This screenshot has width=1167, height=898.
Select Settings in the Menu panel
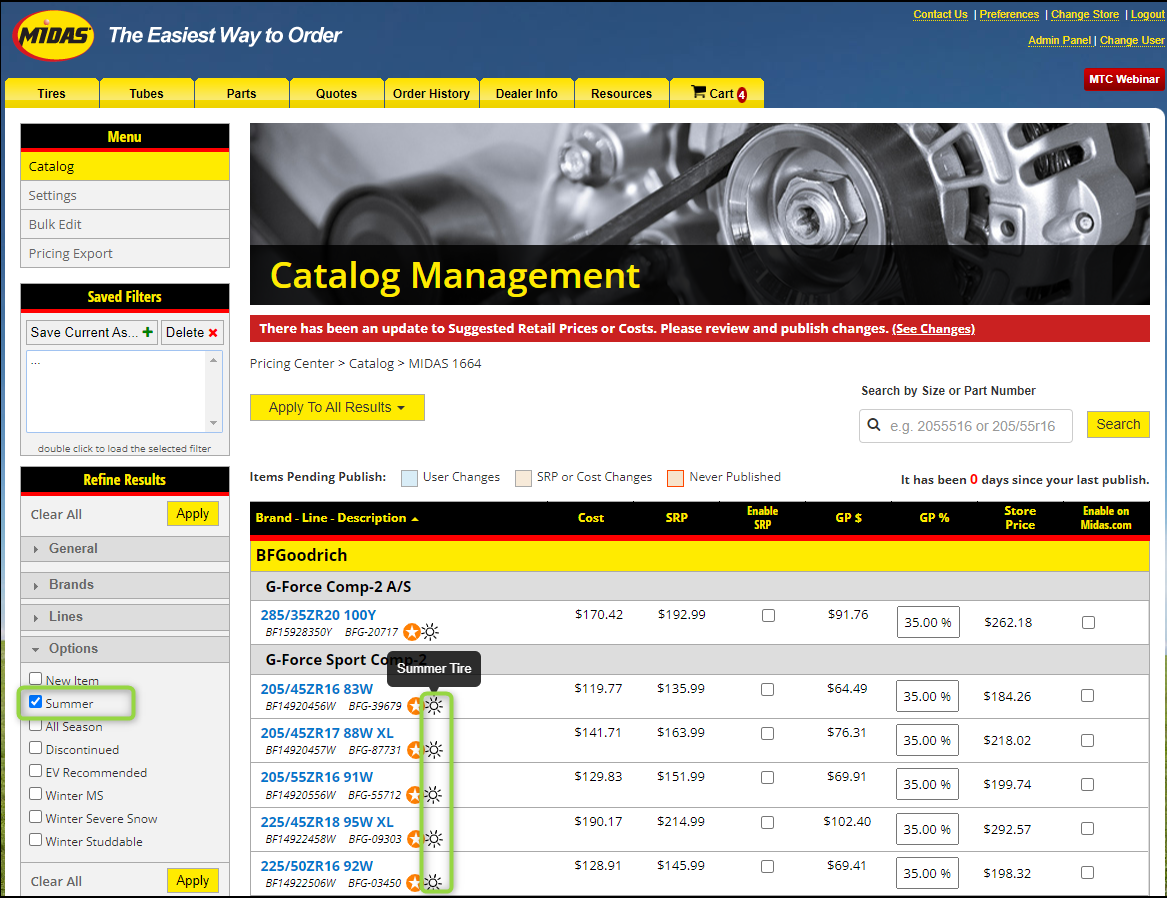[x=125, y=196]
